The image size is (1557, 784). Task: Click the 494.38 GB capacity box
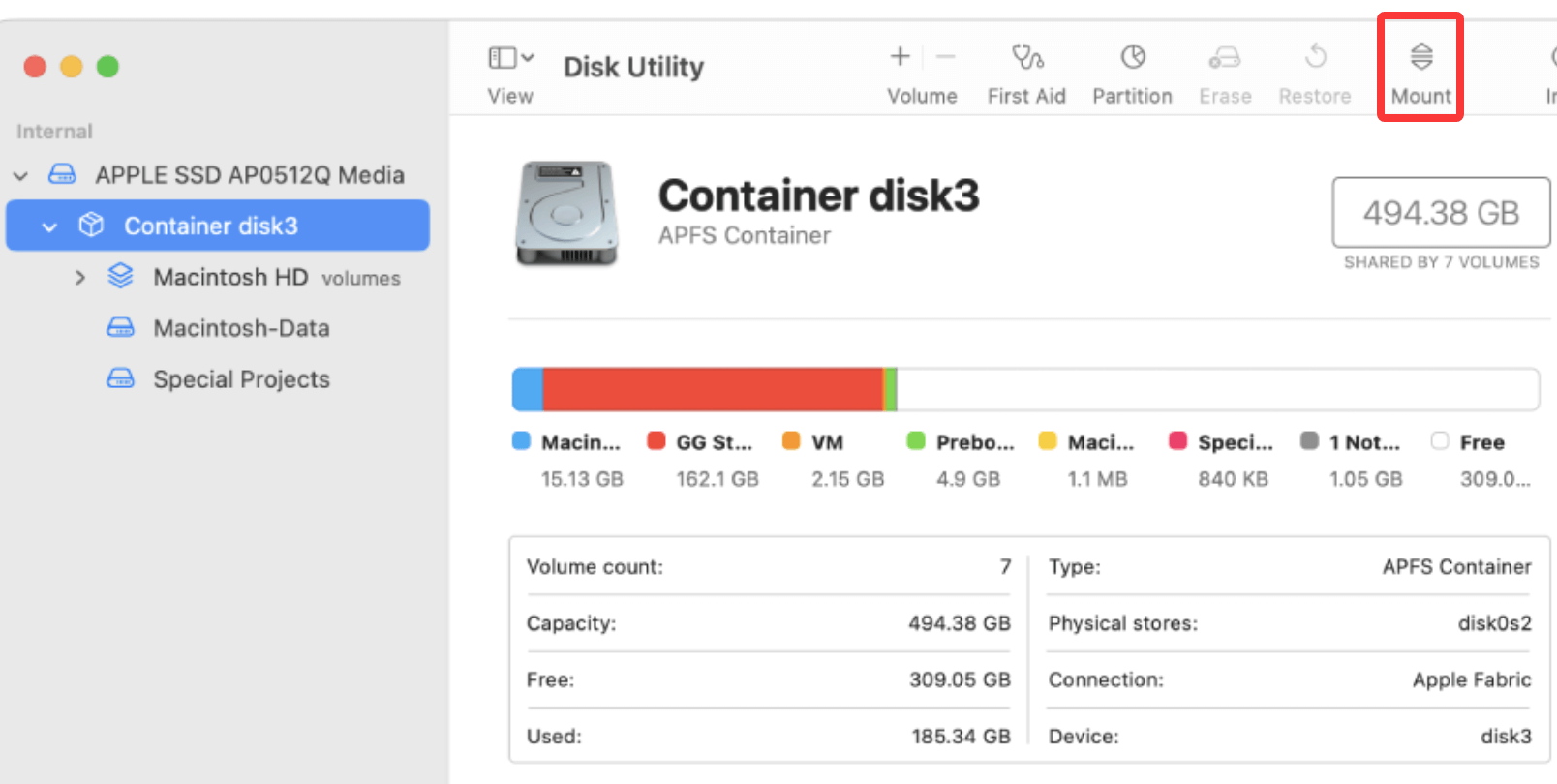[x=1441, y=212]
